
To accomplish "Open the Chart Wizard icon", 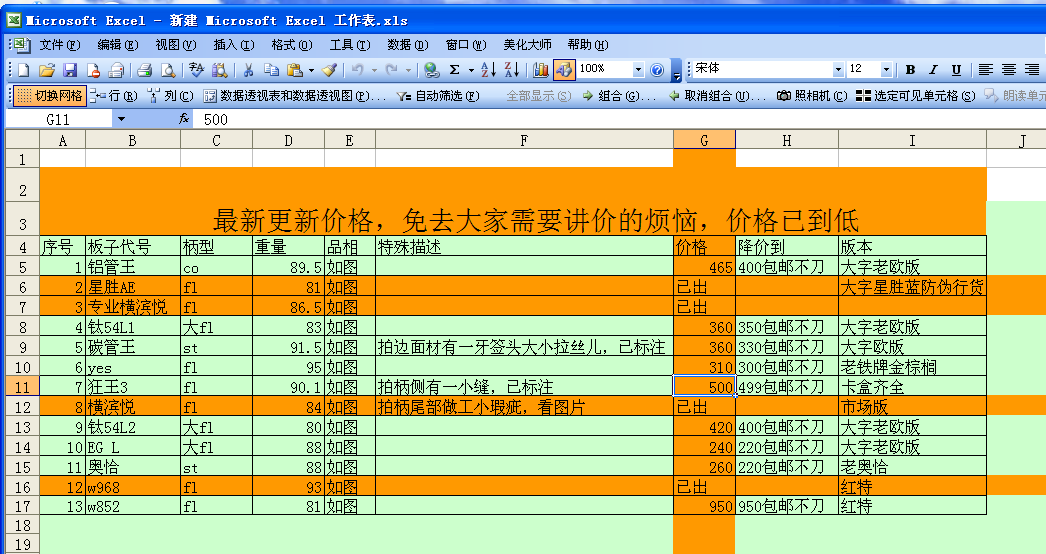I will pyautogui.click(x=541, y=70).
